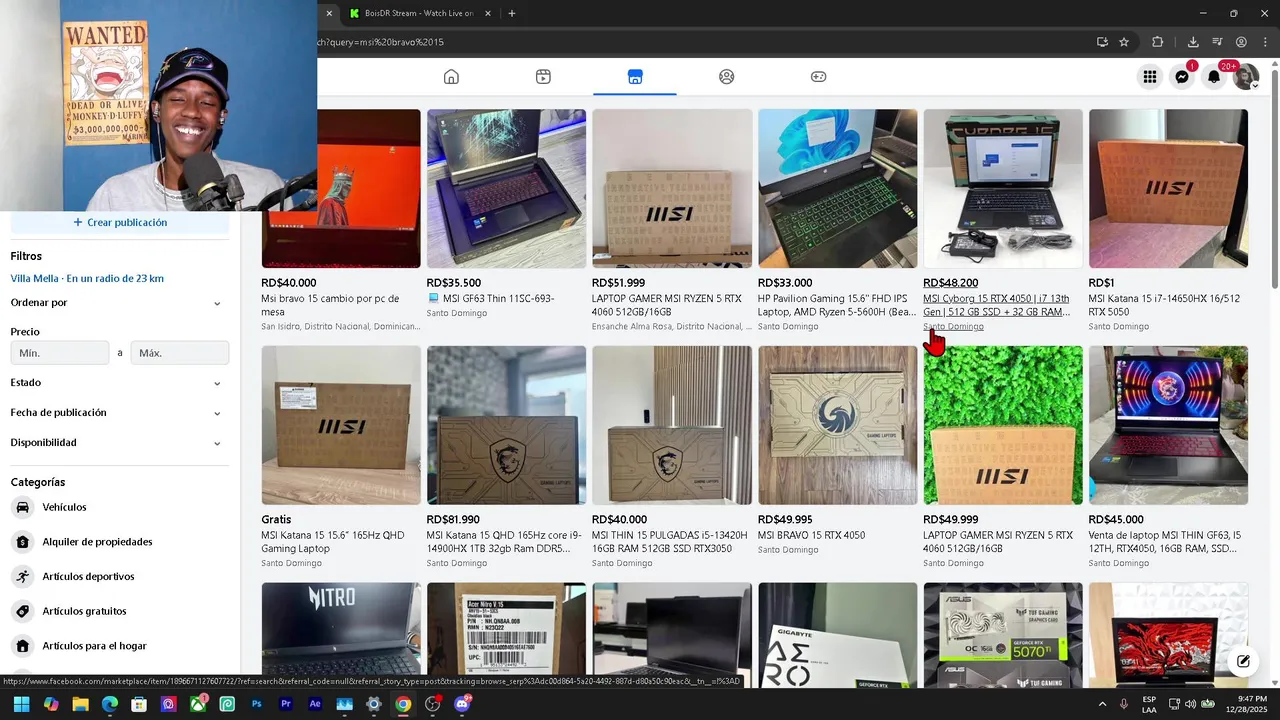Open Photoshop from taskbar
The width and height of the screenshot is (1280, 720).
257,704
